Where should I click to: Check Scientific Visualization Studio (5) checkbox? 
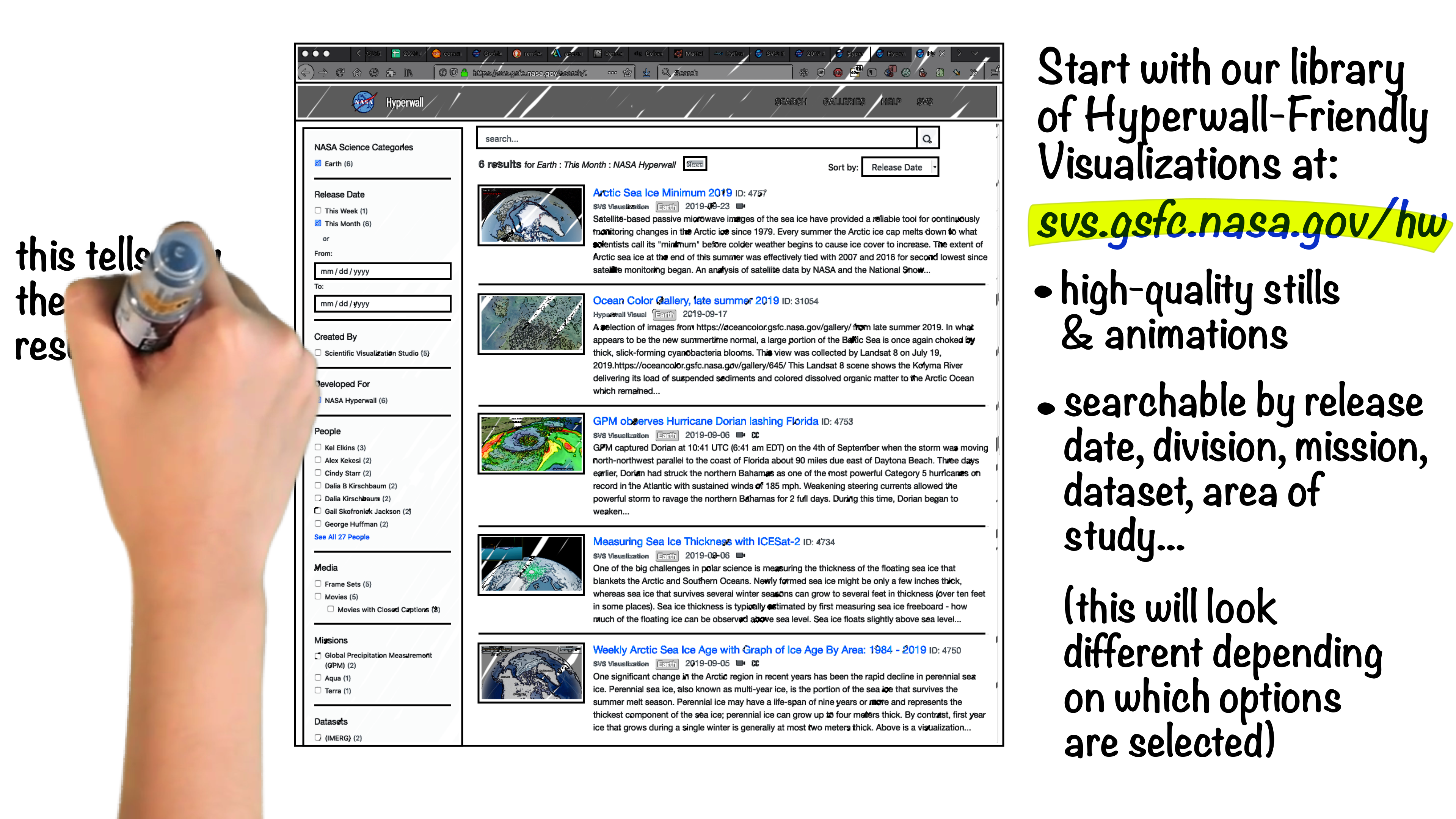click(318, 353)
